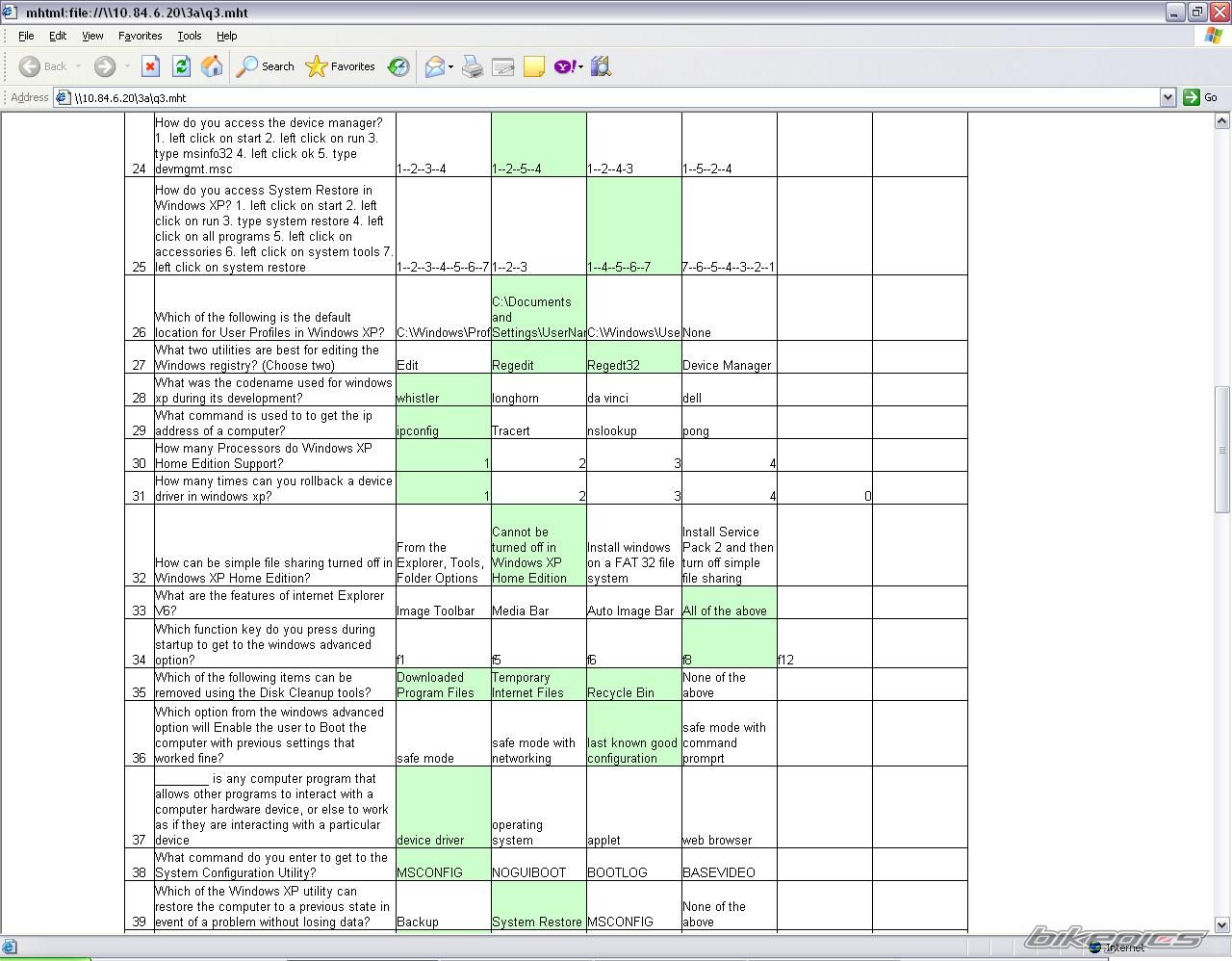This screenshot has height=961, width=1232.
Task: Click the vertical scrollbar up arrow
Action: click(x=1222, y=121)
